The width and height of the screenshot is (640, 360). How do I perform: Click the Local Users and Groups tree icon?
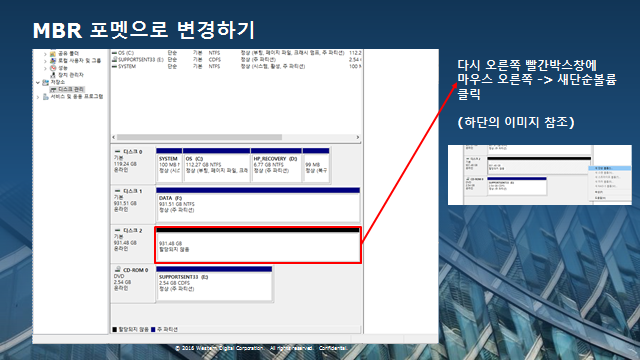[53, 61]
